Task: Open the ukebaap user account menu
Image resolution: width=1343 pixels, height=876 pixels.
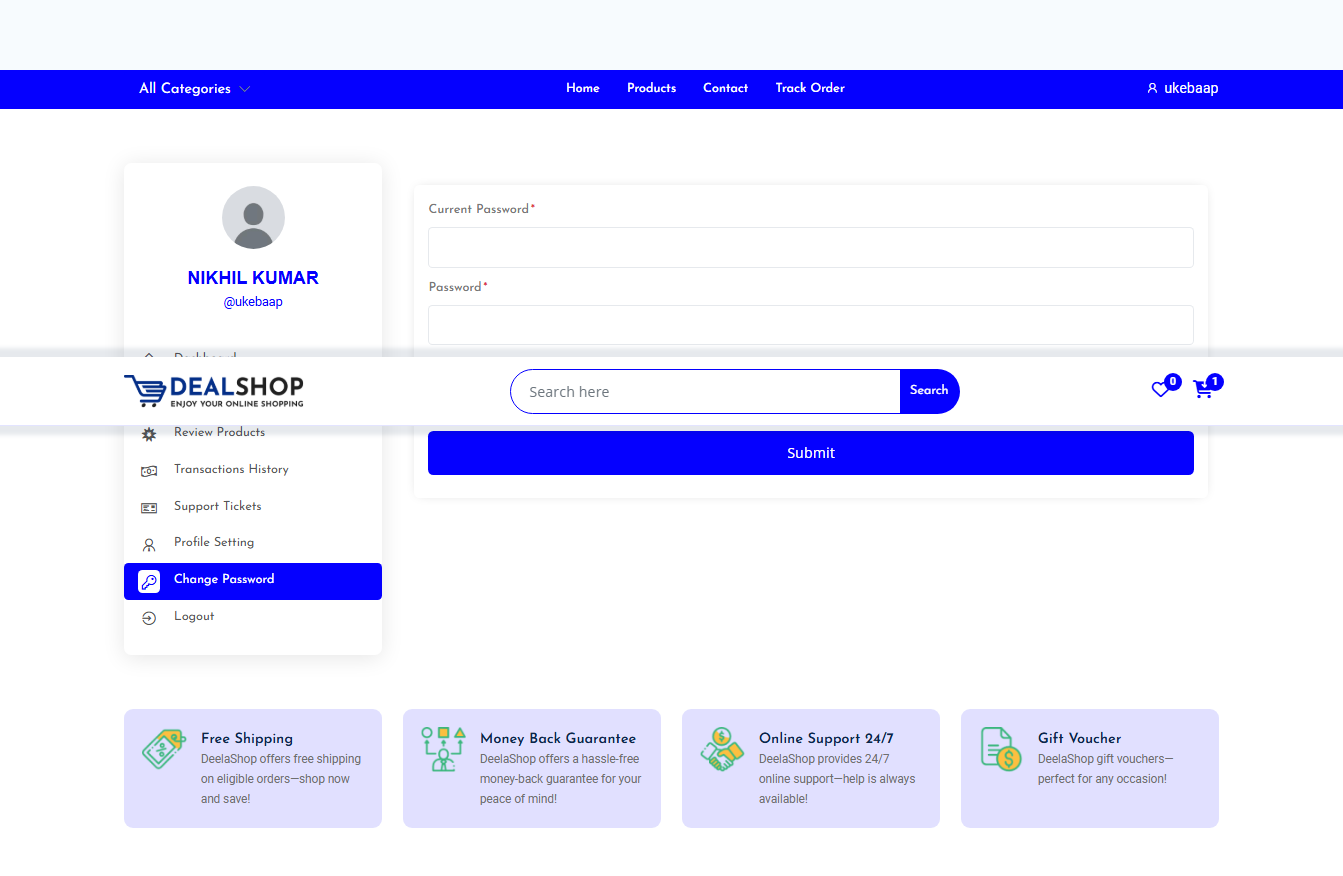Action: point(1182,88)
